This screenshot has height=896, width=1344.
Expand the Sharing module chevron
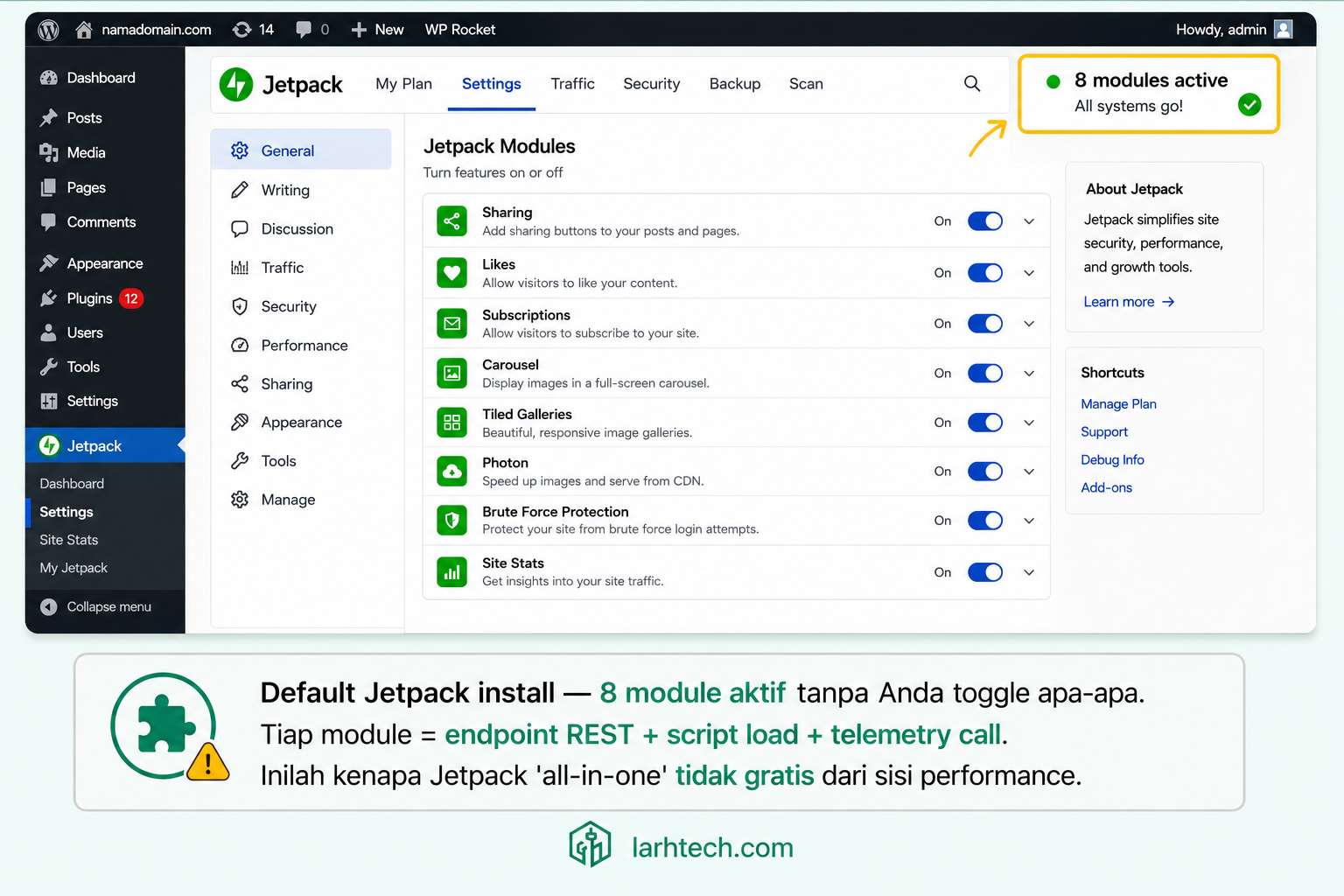pos(1029,221)
